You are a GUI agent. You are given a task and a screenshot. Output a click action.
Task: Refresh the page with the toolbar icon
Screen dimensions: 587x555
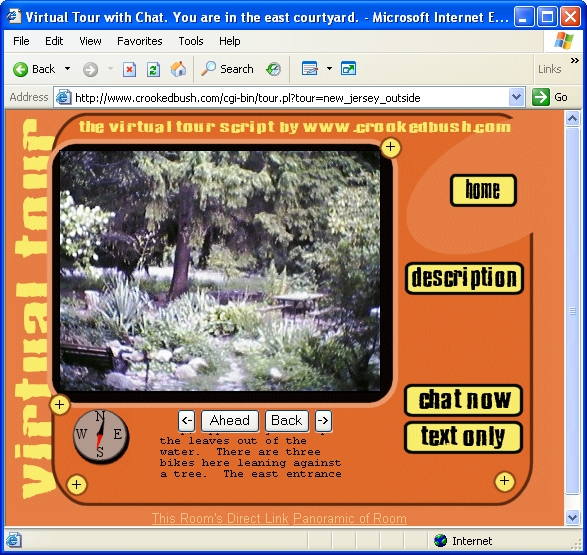point(153,69)
